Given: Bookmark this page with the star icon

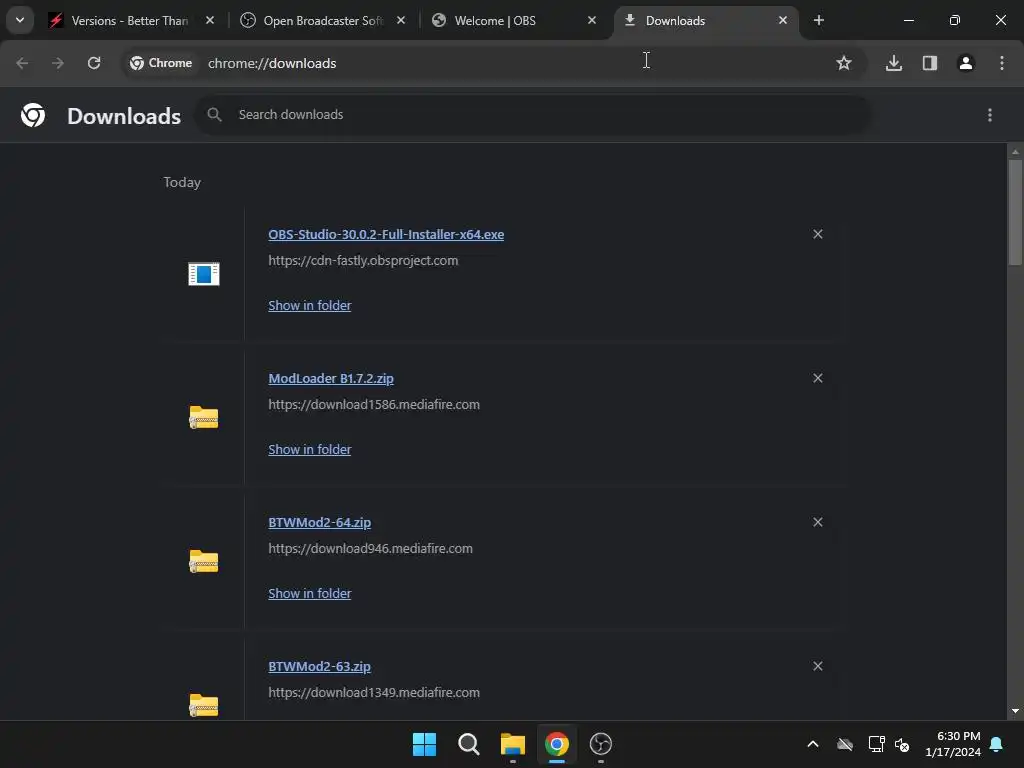Looking at the screenshot, I should coord(844,63).
